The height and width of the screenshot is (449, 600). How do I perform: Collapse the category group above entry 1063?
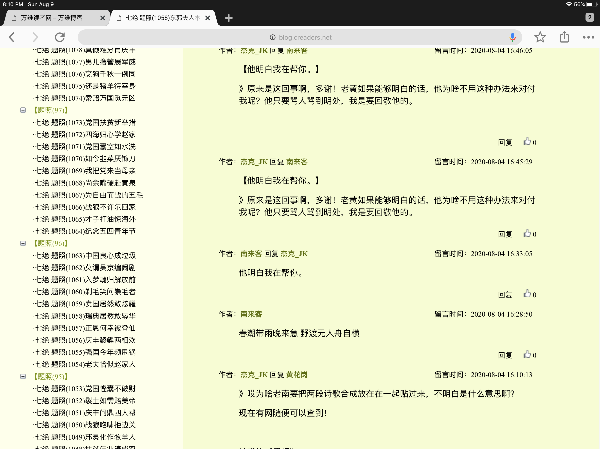click(x=23, y=243)
